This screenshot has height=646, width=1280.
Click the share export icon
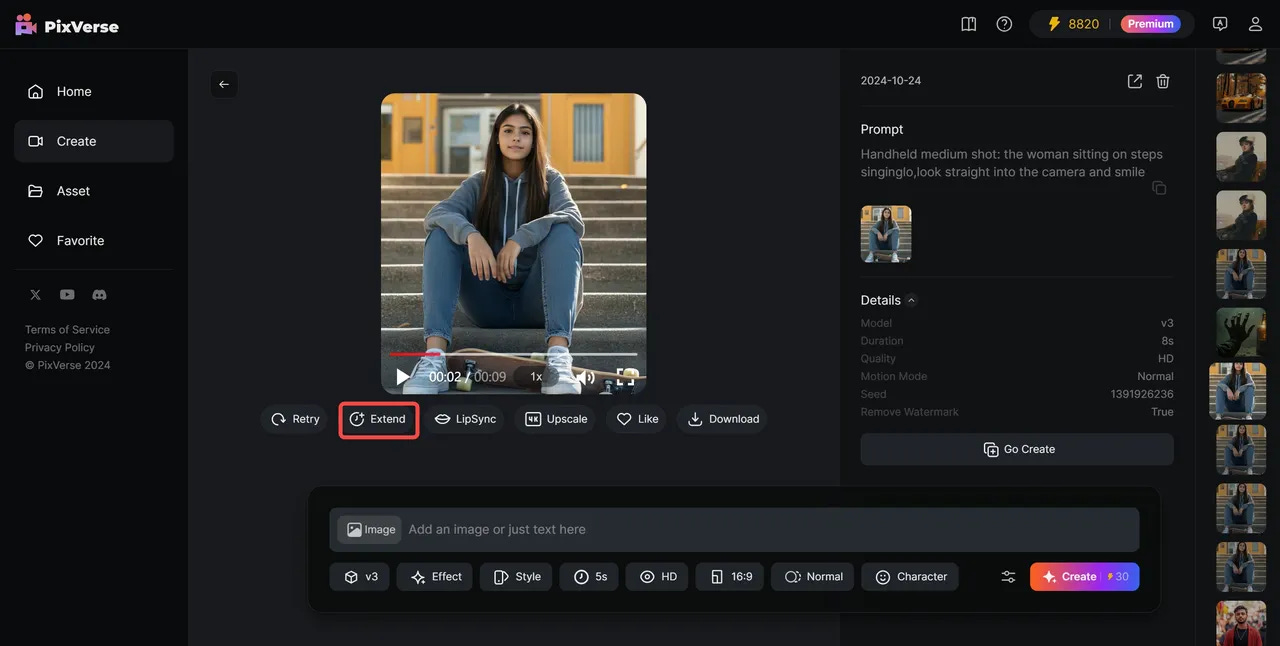[x=1135, y=81]
